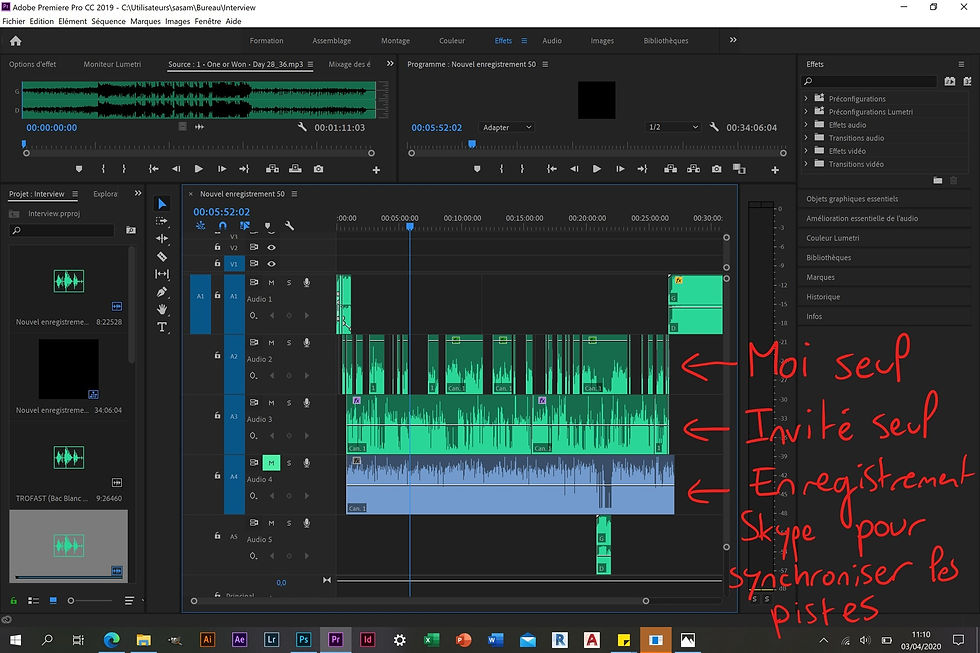Mute the Audio 4 track

(271, 463)
